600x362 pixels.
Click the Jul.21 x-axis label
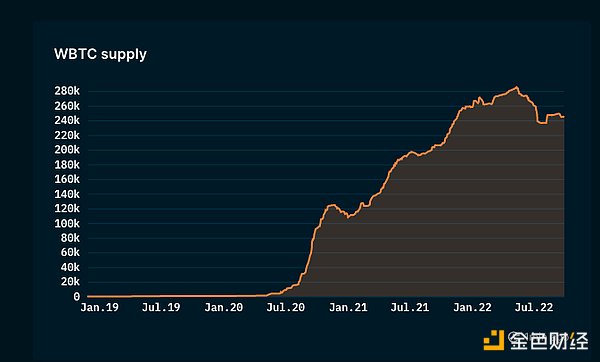(410, 307)
